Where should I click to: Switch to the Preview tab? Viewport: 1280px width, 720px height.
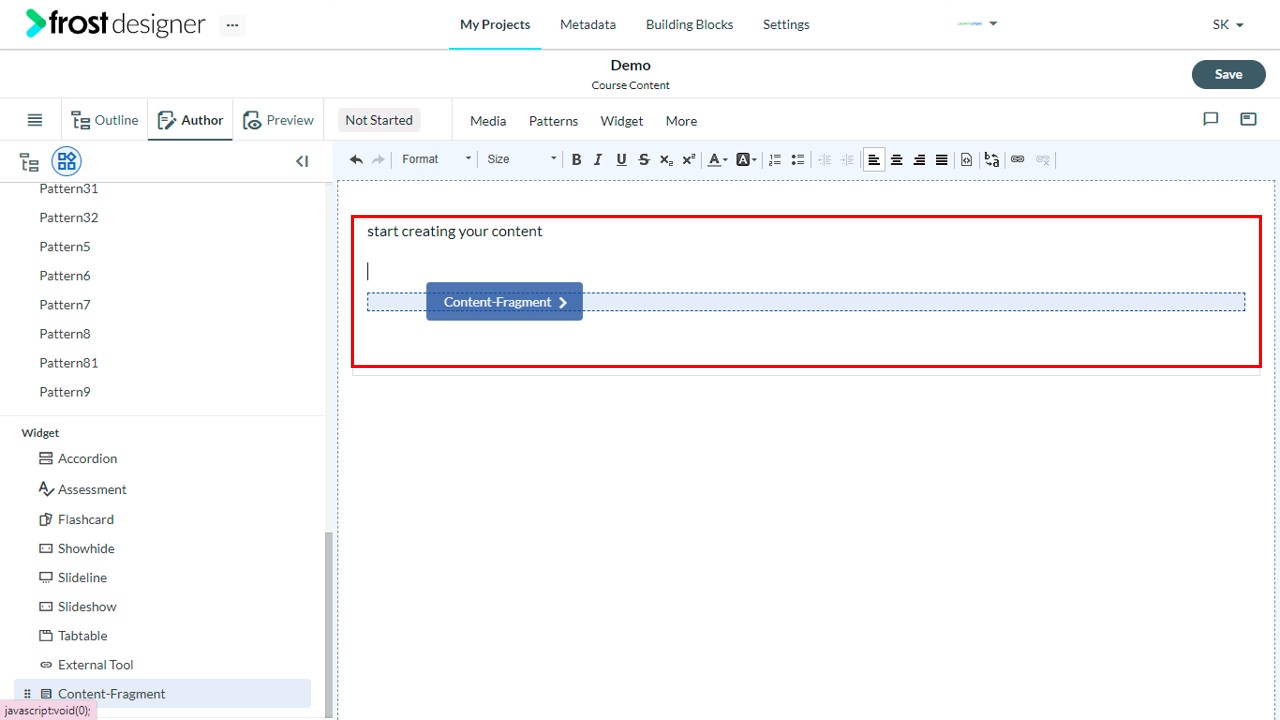[279, 120]
